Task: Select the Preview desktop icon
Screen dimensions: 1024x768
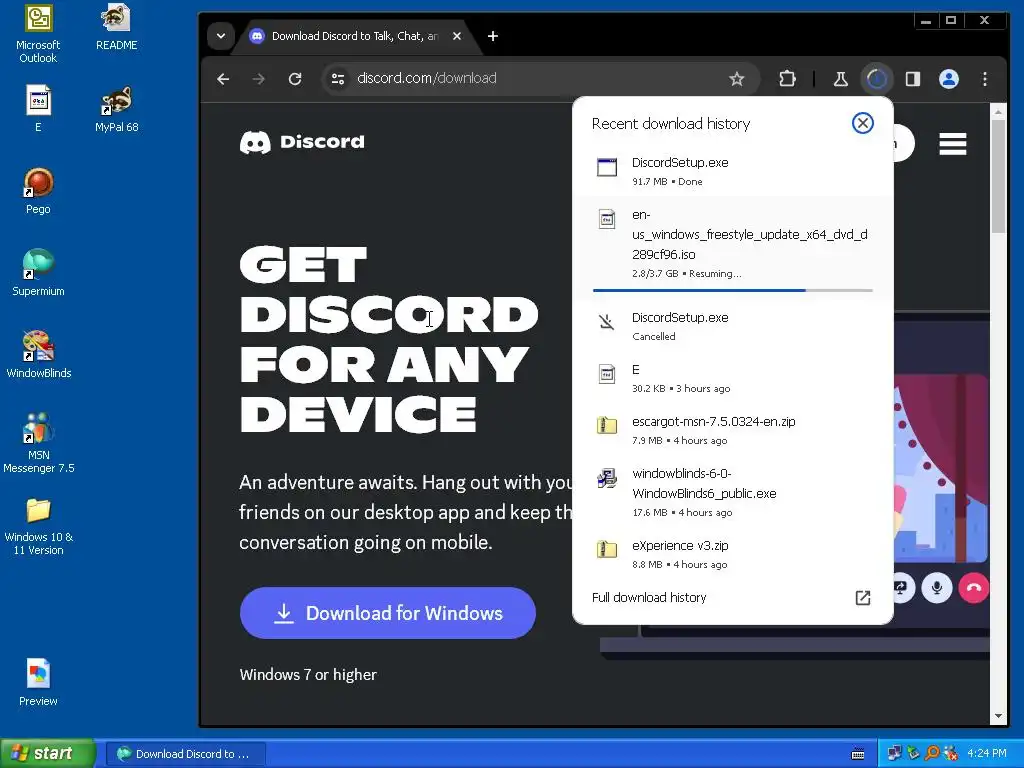Action: pyautogui.click(x=38, y=682)
